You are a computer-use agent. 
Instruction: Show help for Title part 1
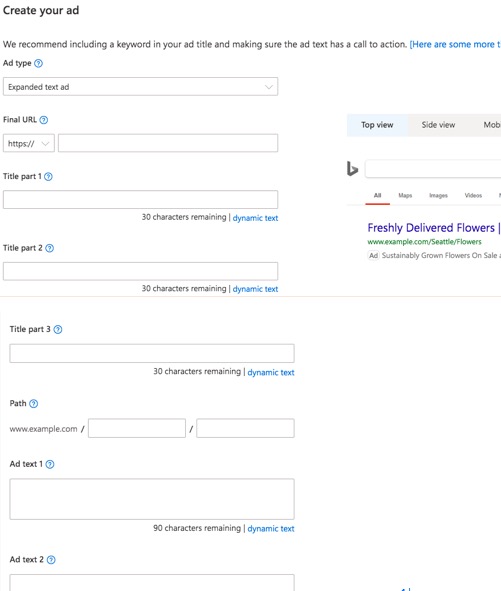coord(48,176)
